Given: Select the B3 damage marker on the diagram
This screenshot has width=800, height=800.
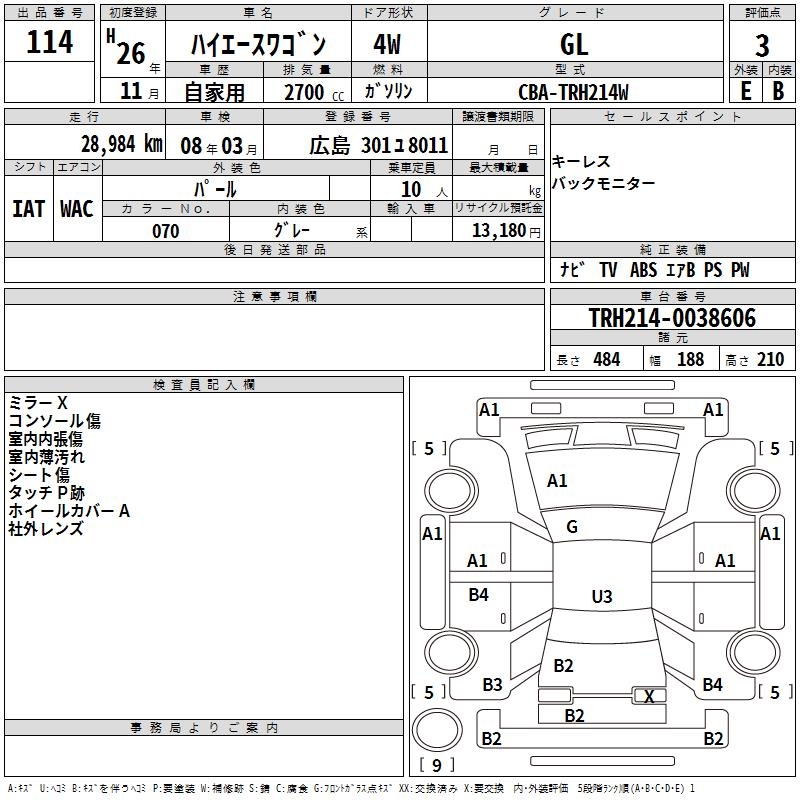Looking at the screenshot, I should (492, 685).
